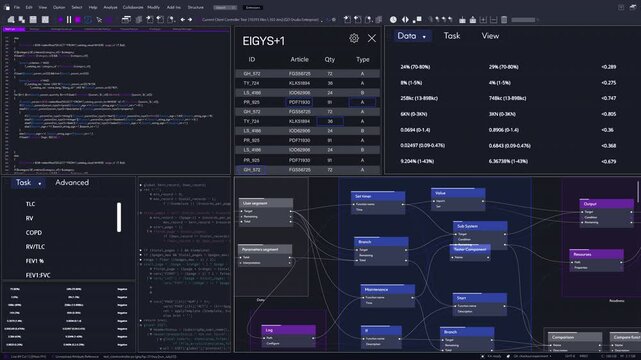641x360 pixels.
Task: Click the value 24% (70-80%)
Action: (415, 67)
